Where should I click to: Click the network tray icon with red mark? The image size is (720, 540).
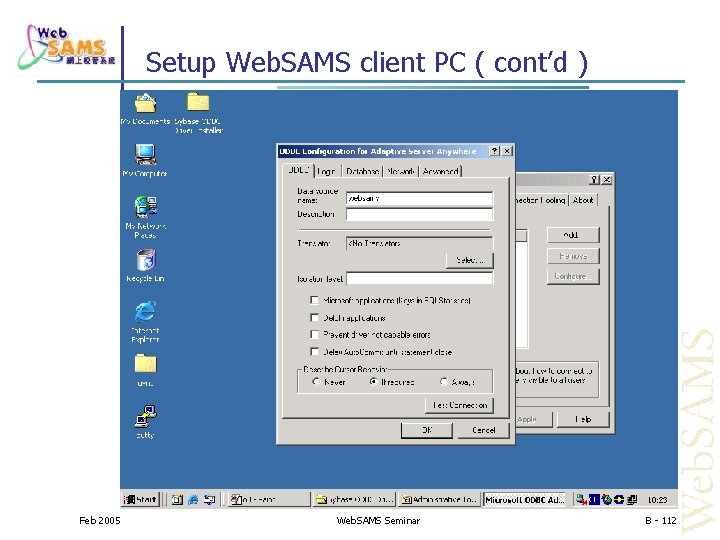(582, 500)
